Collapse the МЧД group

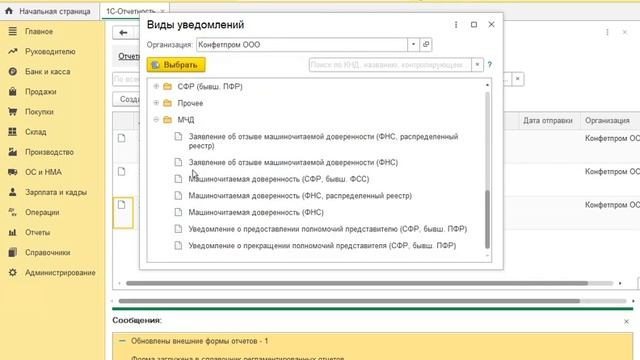[156, 120]
